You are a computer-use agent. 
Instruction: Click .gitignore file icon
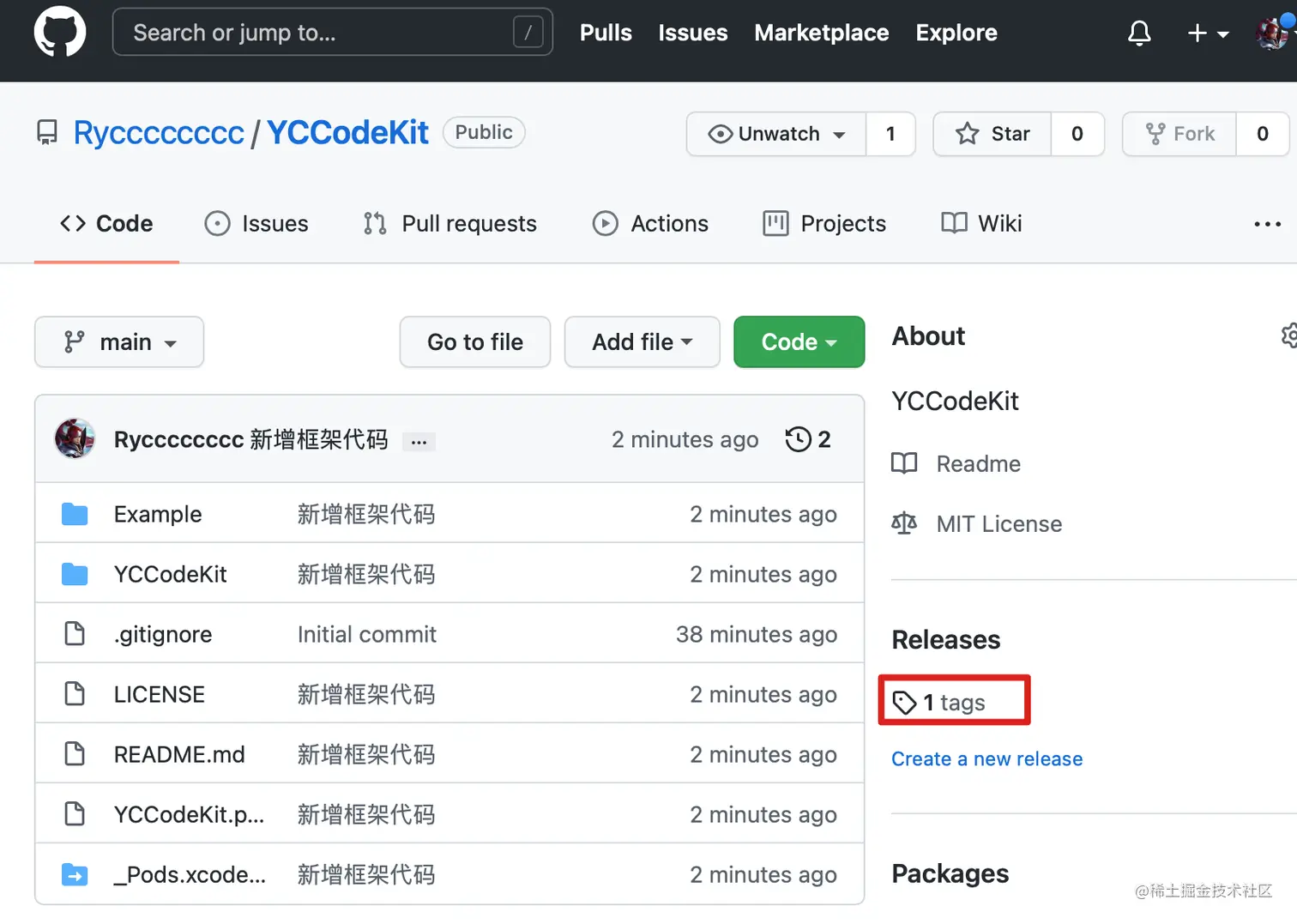click(75, 634)
